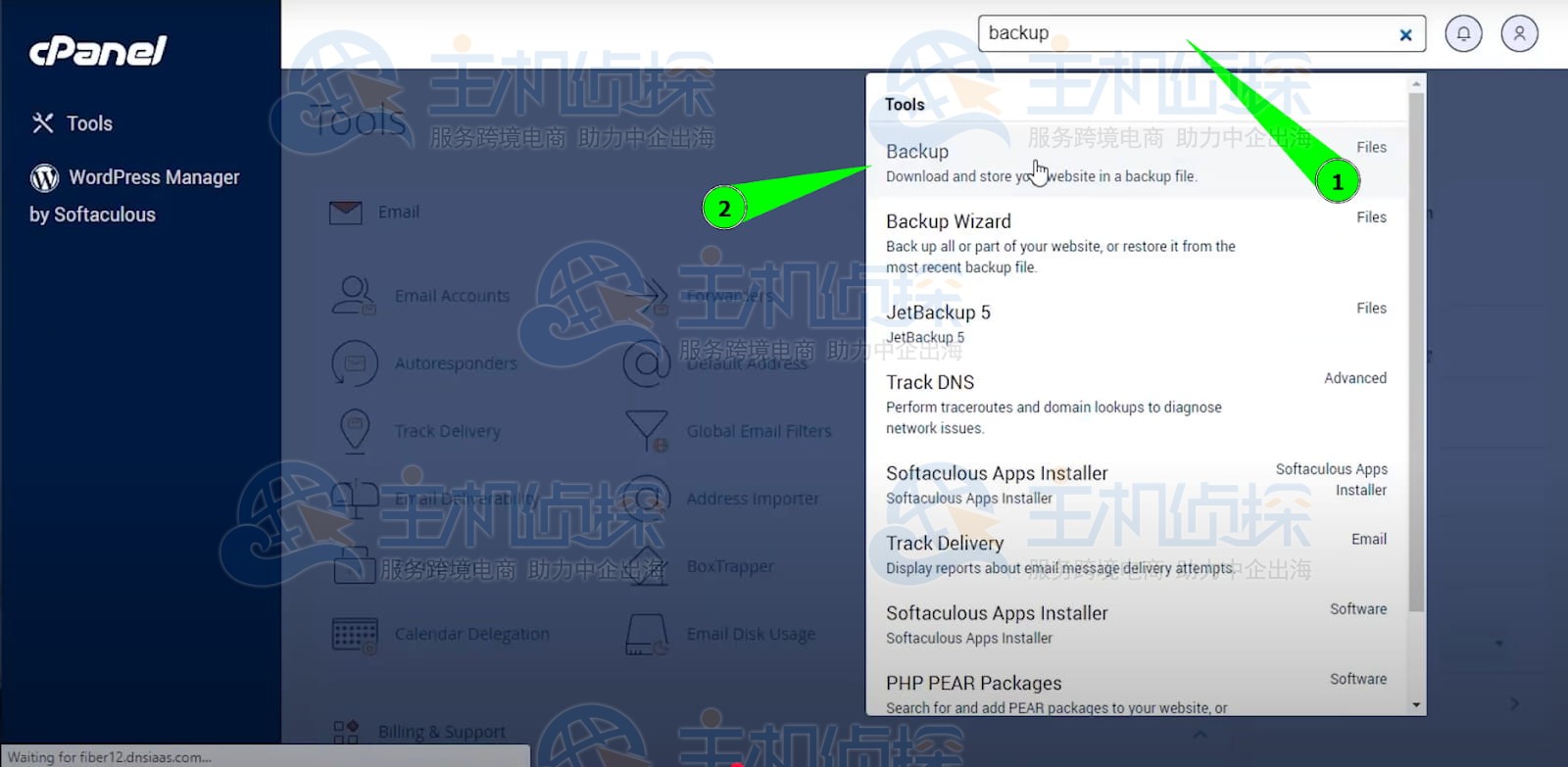Click the Track Delivery pin icon
The image size is (1568, 767).
(355, 431)
